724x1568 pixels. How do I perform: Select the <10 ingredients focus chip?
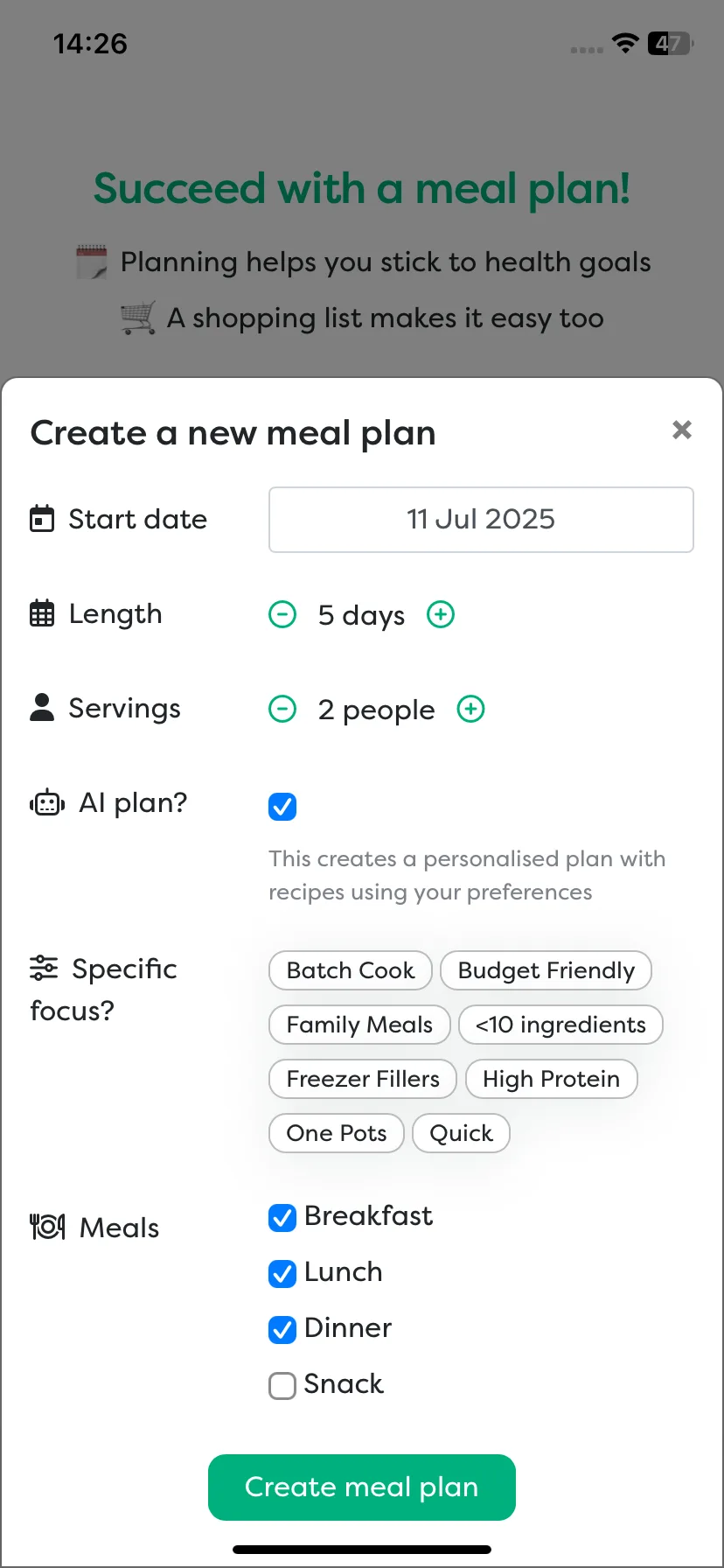(561, 1025)
